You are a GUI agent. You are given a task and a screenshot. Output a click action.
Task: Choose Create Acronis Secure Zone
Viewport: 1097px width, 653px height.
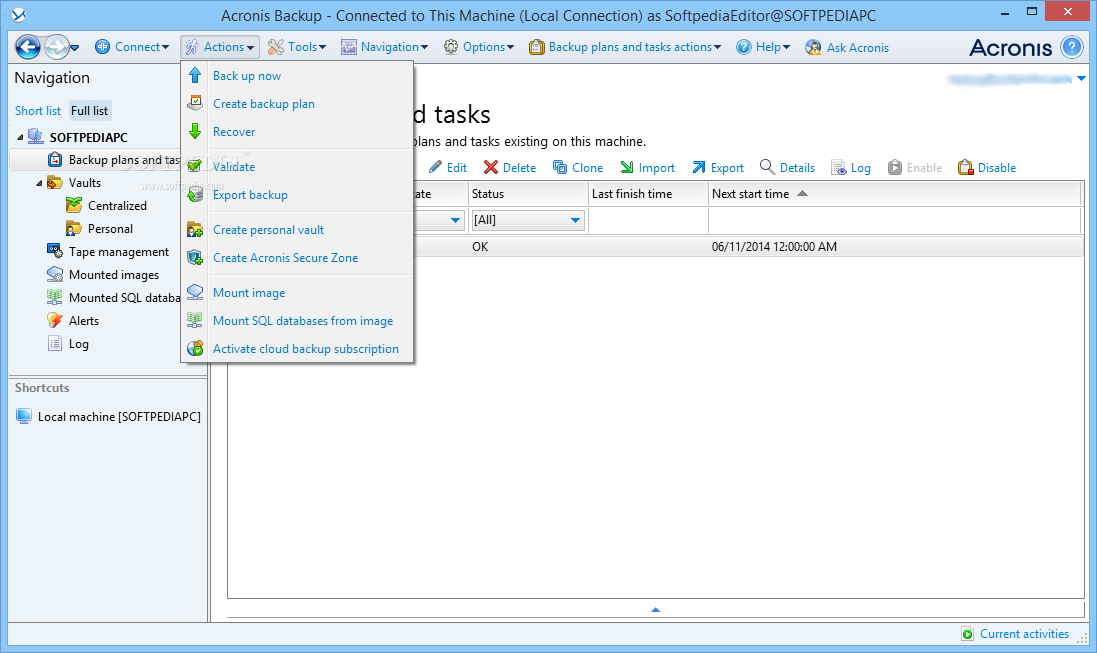coord(285,258)
